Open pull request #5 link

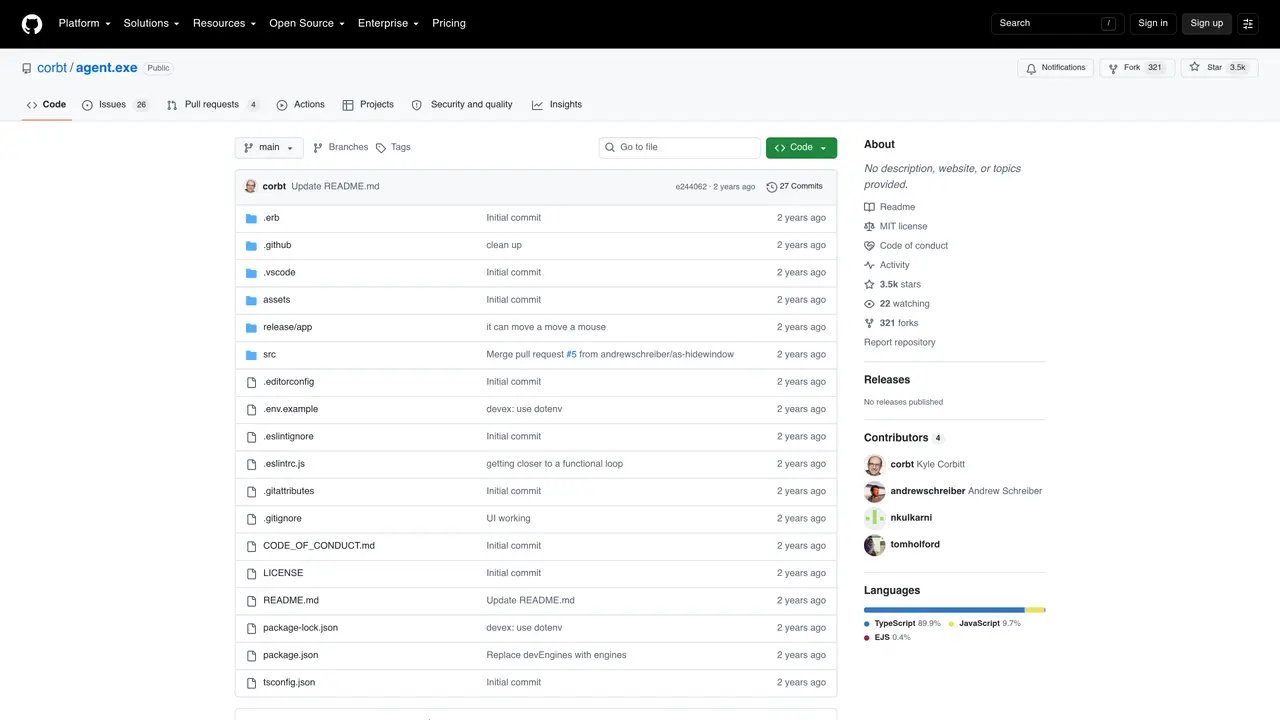[x=572, y=355]
